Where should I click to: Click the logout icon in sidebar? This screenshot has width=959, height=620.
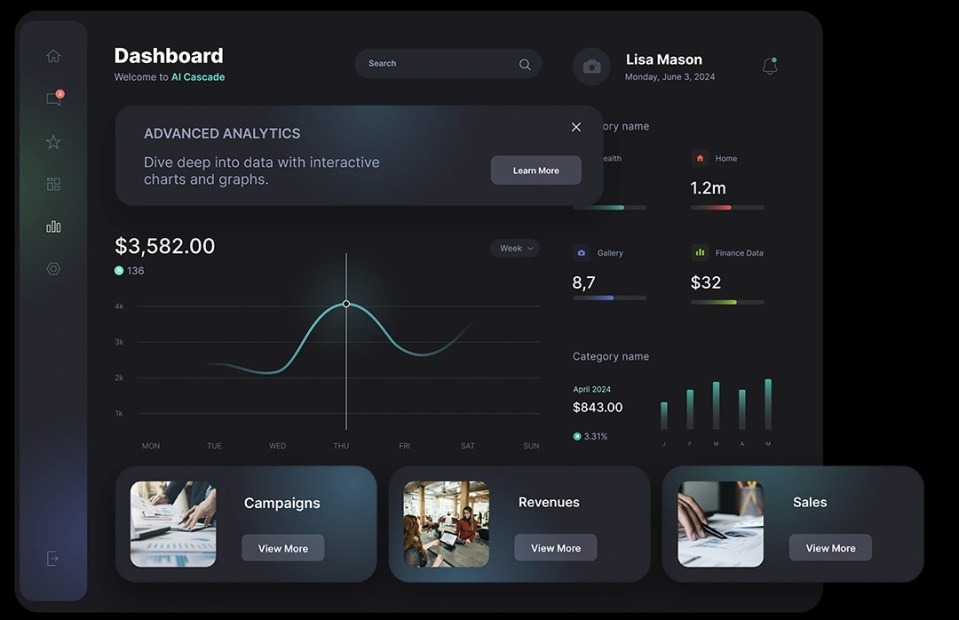53,559
